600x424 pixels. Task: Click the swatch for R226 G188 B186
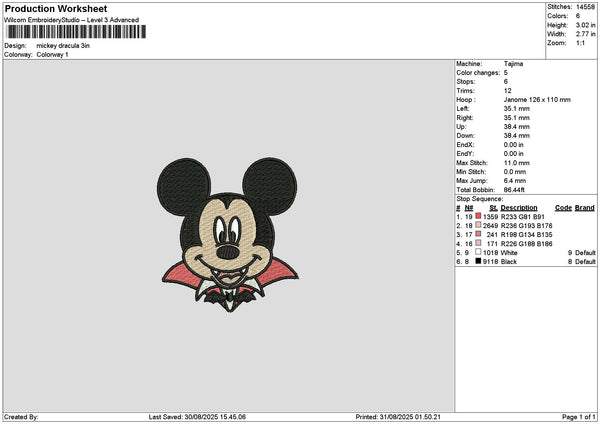point(478,243)
